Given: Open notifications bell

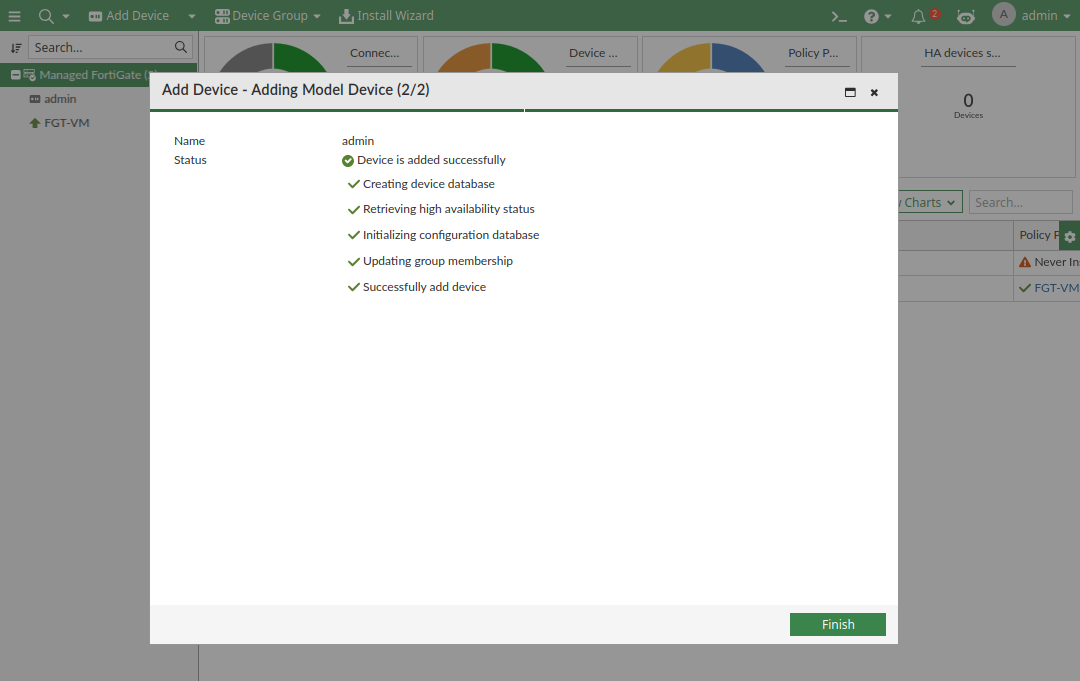Looking at the screenshot, I should pyautogui.click(x=918, y=17).
